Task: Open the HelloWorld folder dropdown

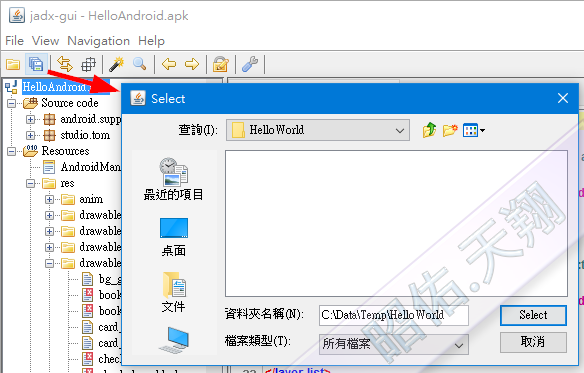Action: [x=318, y=130]
